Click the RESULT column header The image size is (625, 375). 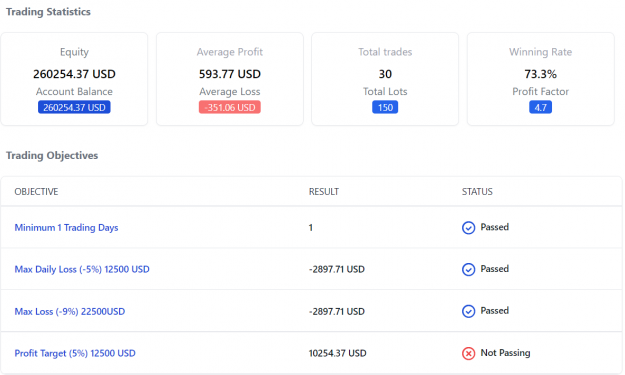click(324, 192)
